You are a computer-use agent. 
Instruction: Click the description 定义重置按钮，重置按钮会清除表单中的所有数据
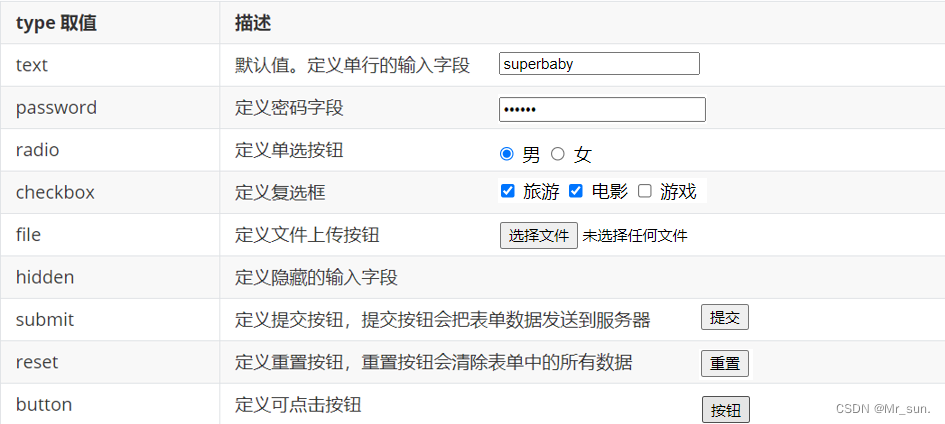(434, 363)
